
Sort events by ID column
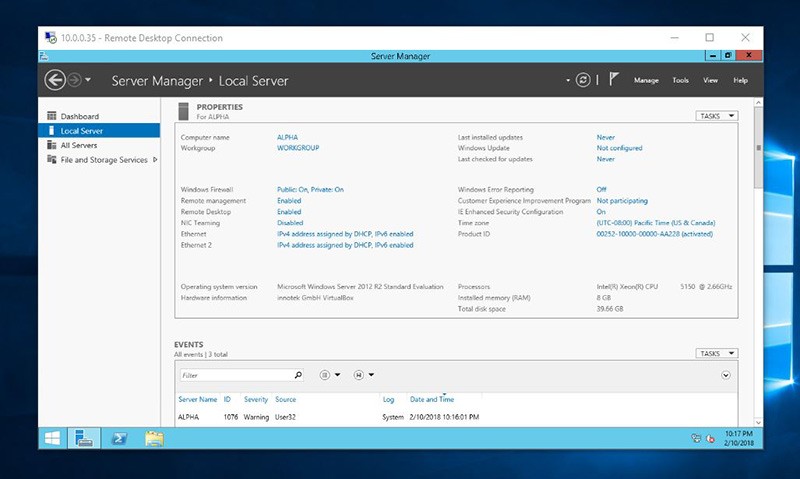(x=227, y=399)
